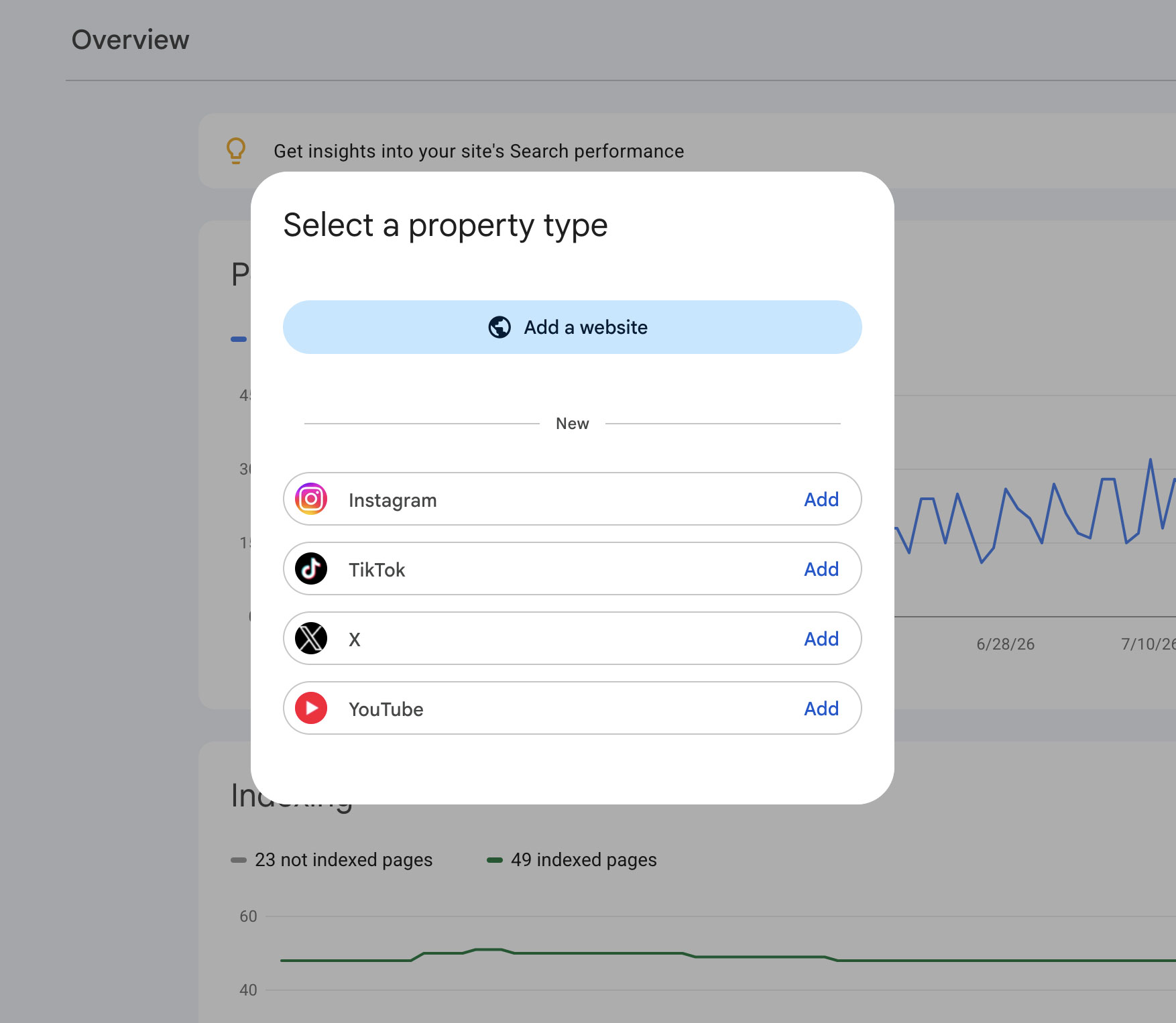
Task: Add an Instagram property
Action: click(x=821, y=499)
